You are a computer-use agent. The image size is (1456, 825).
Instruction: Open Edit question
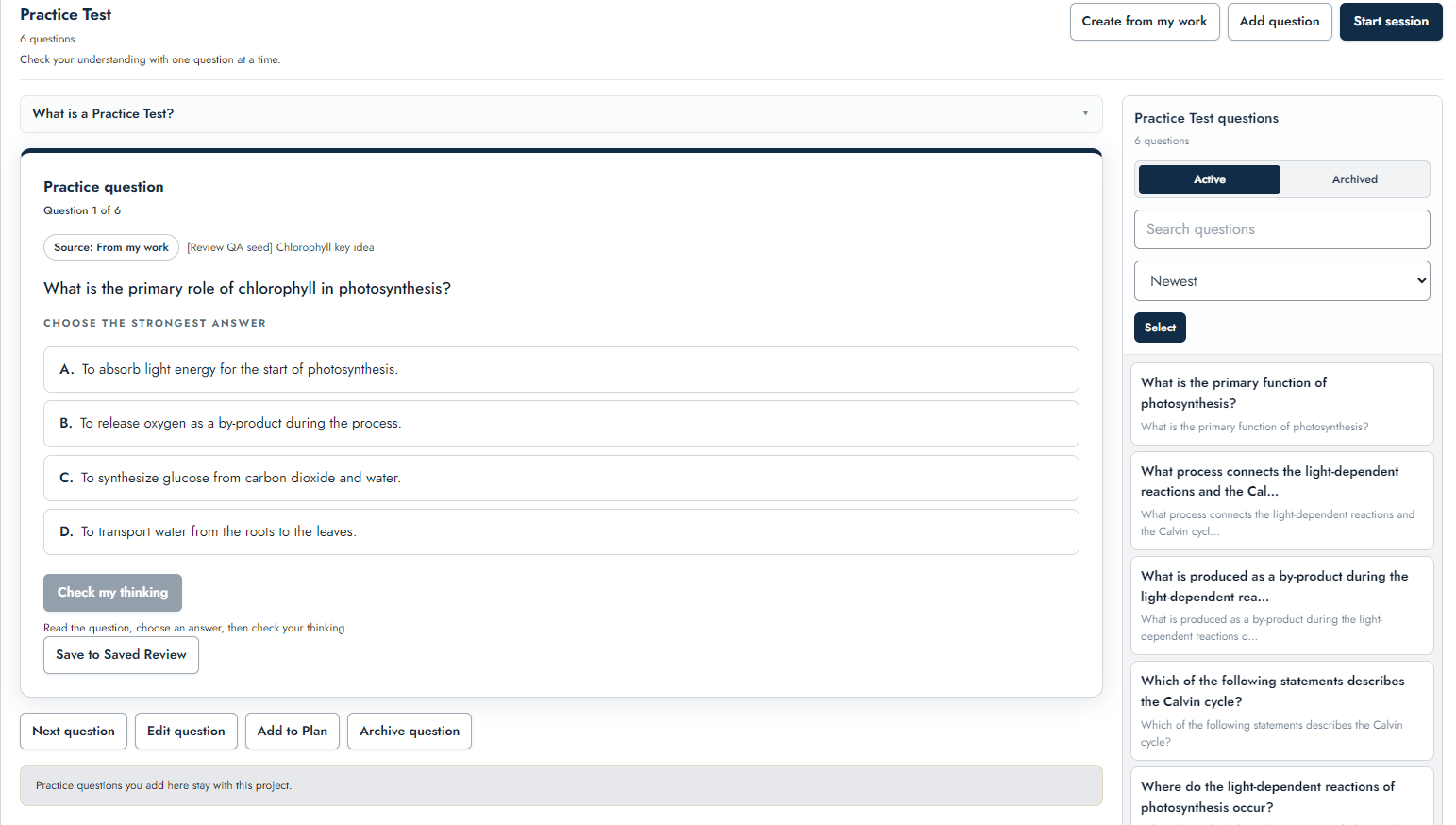(186, 732)
